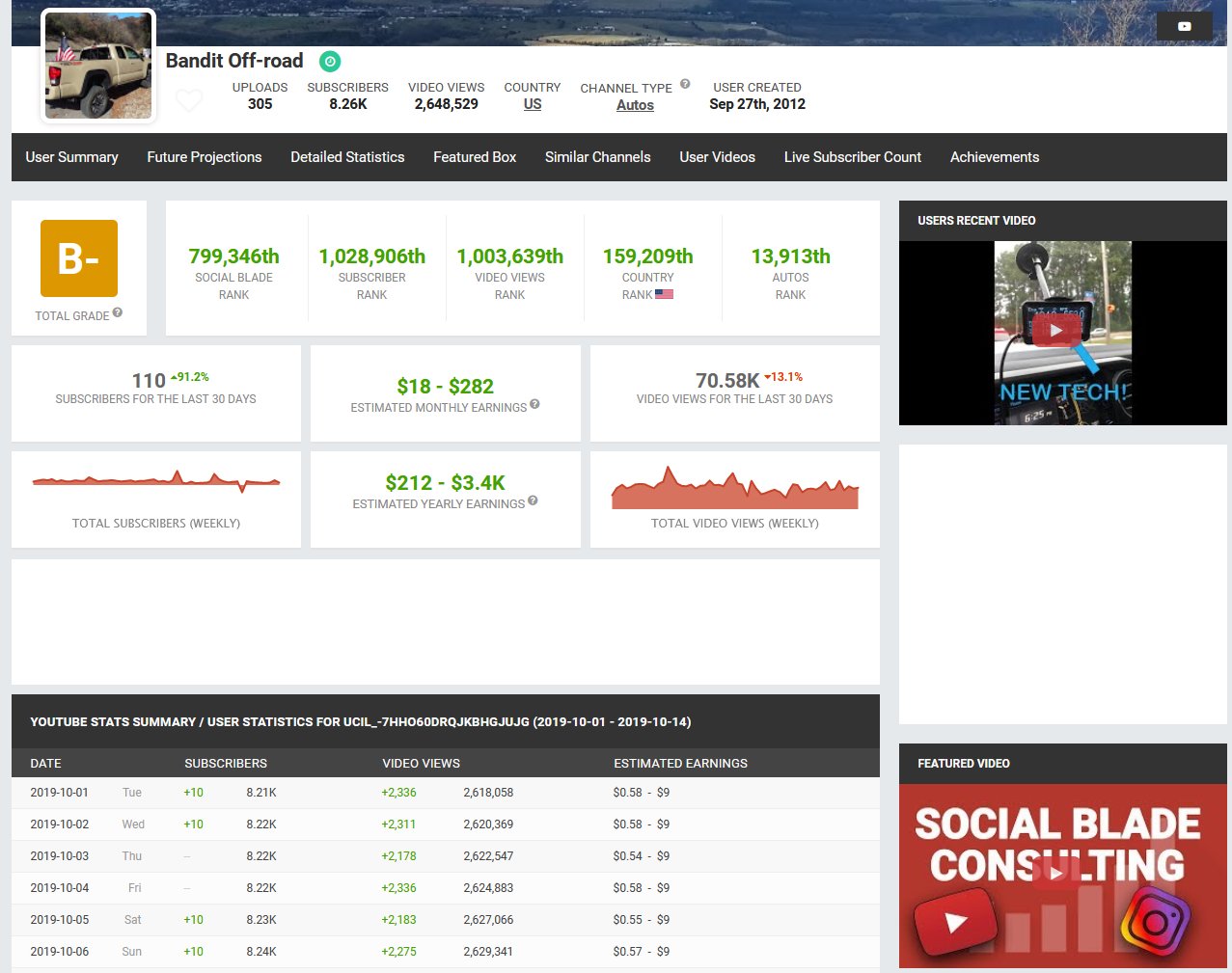
Task: Open the User Summary tab
Action: 71,157
